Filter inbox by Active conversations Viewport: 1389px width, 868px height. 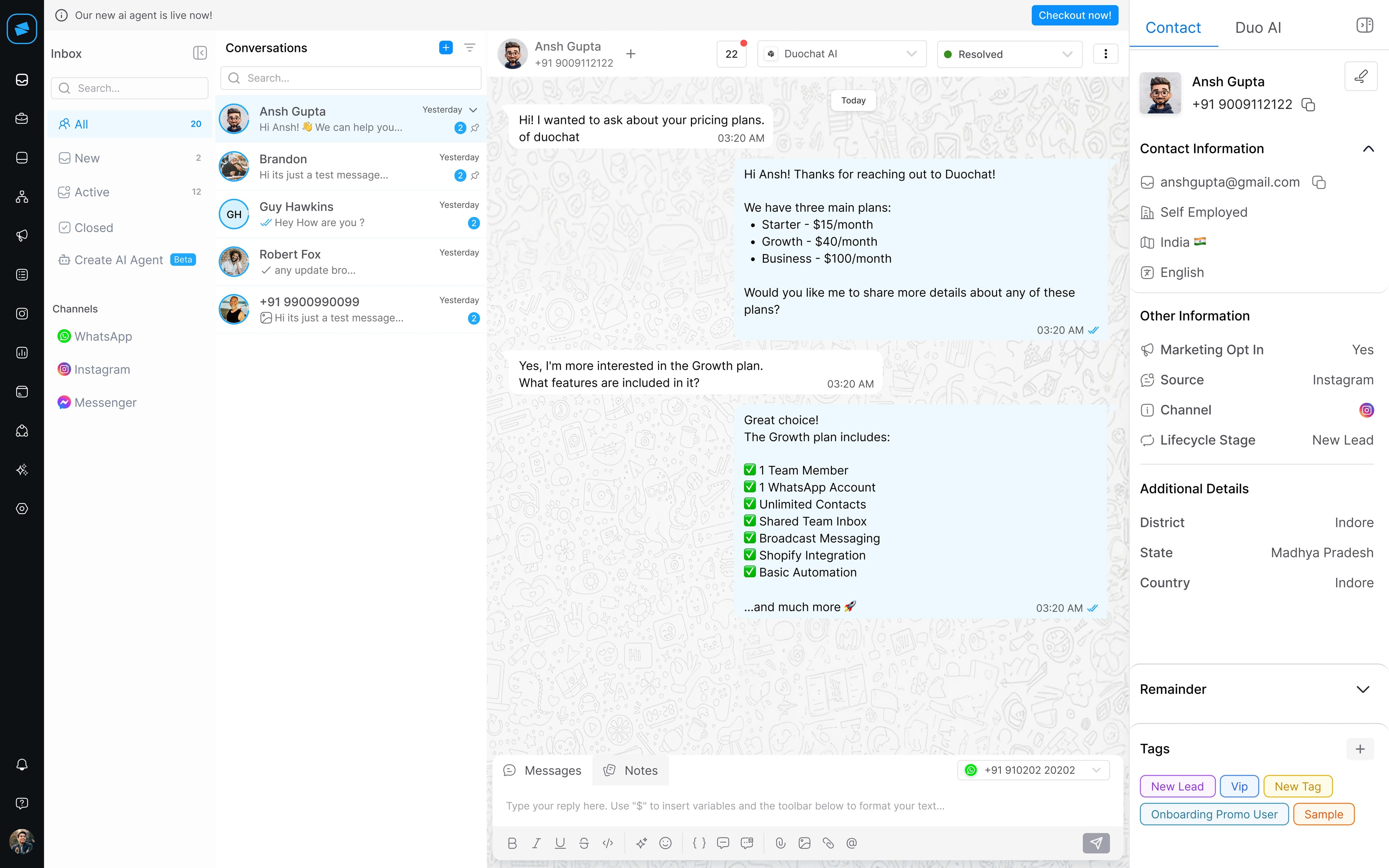(130, 192)
